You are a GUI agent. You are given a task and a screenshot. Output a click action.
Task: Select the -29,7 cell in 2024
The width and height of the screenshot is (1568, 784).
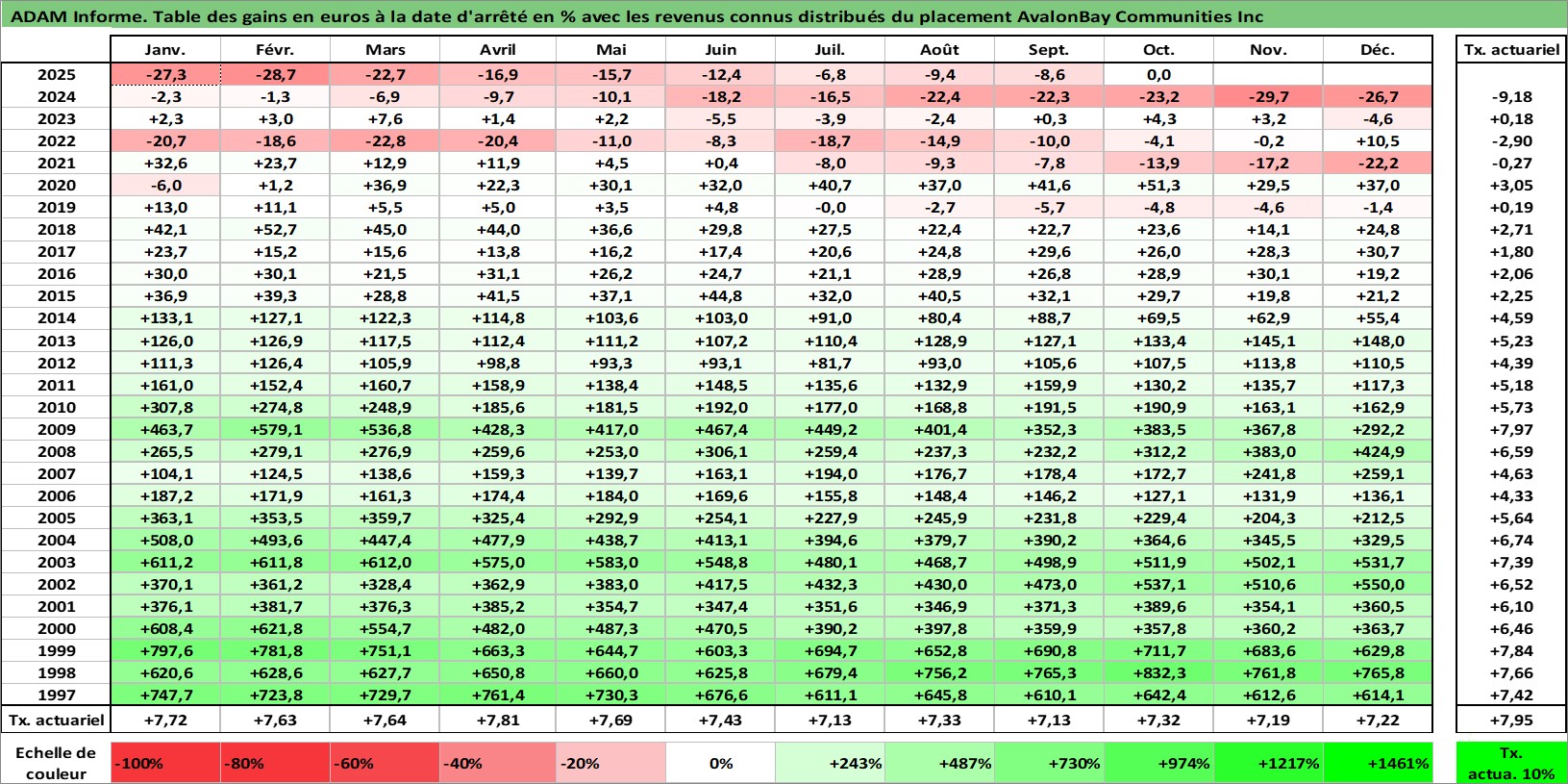pos(1268,97)
